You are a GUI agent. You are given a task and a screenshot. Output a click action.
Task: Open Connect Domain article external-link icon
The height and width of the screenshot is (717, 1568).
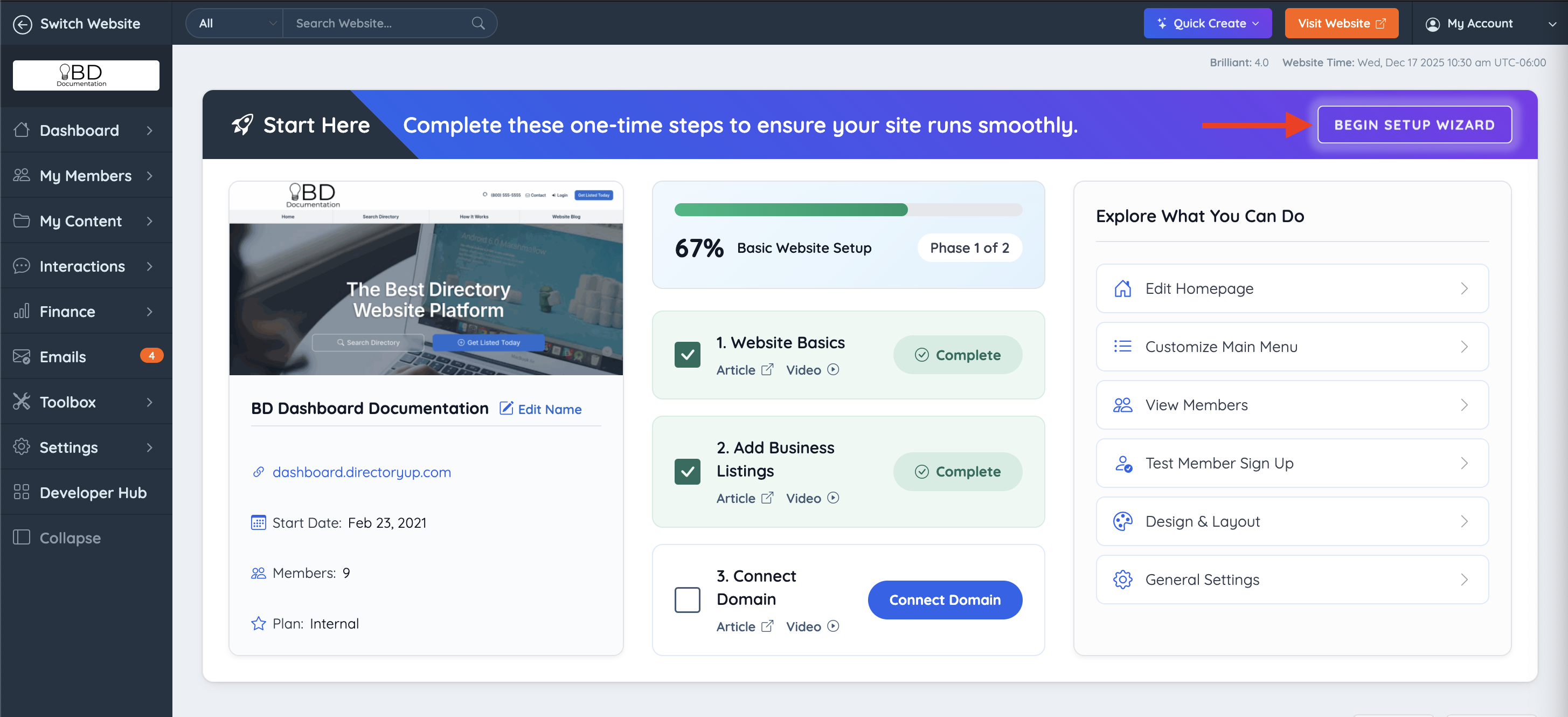(x=767, y=626)
